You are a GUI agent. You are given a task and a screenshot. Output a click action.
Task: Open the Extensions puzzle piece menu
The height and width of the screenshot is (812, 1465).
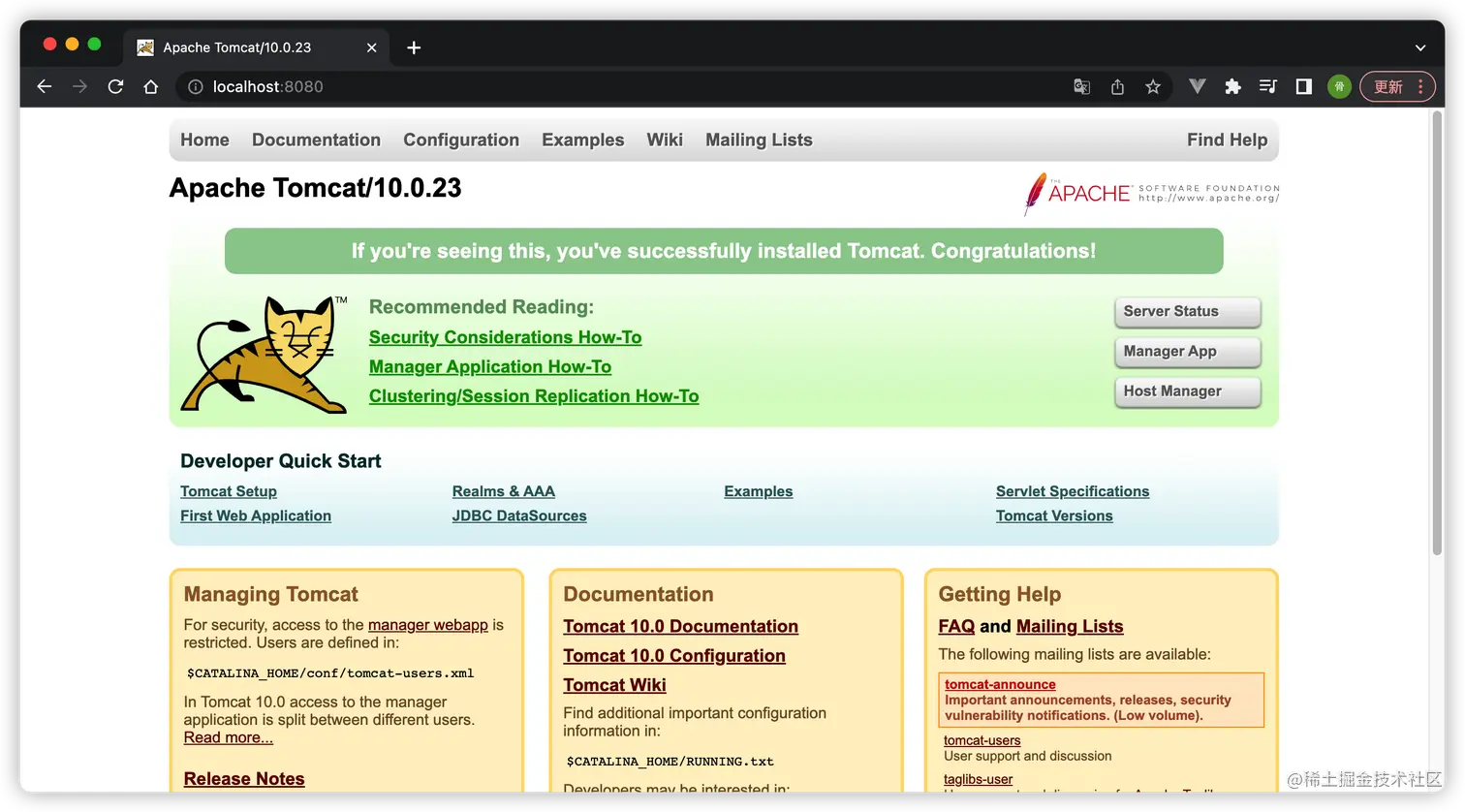click(x=1232, y=86)
